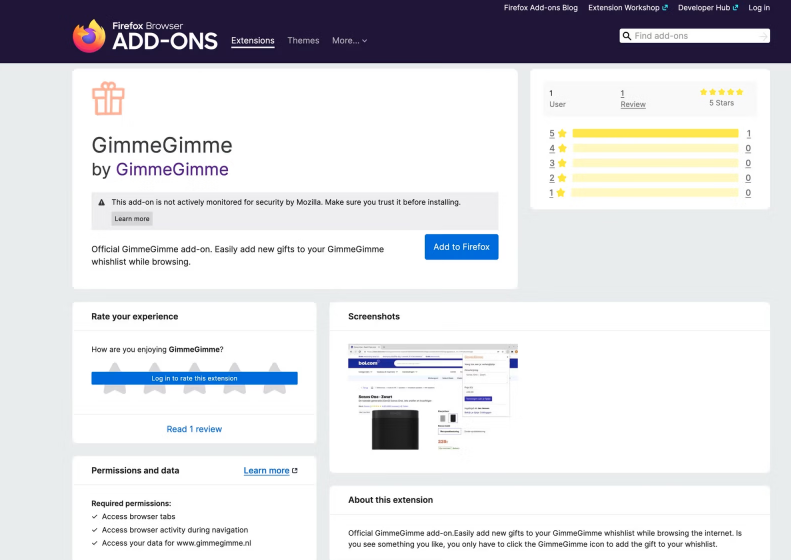Open the extension screenshot thumbnail
The width and height of the screenshot is (791, 560).
[x=432, y=398]
